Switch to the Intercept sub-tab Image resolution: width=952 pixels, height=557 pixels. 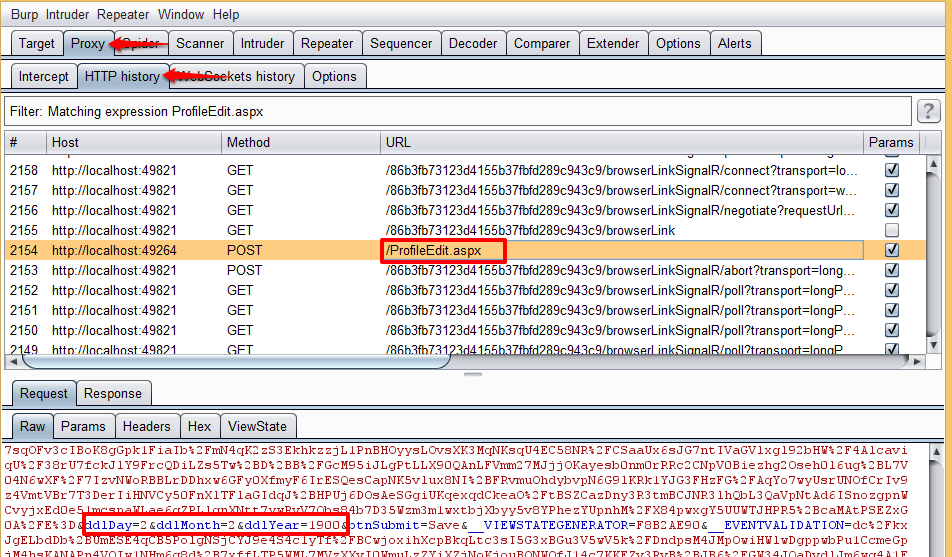(44, 77)
